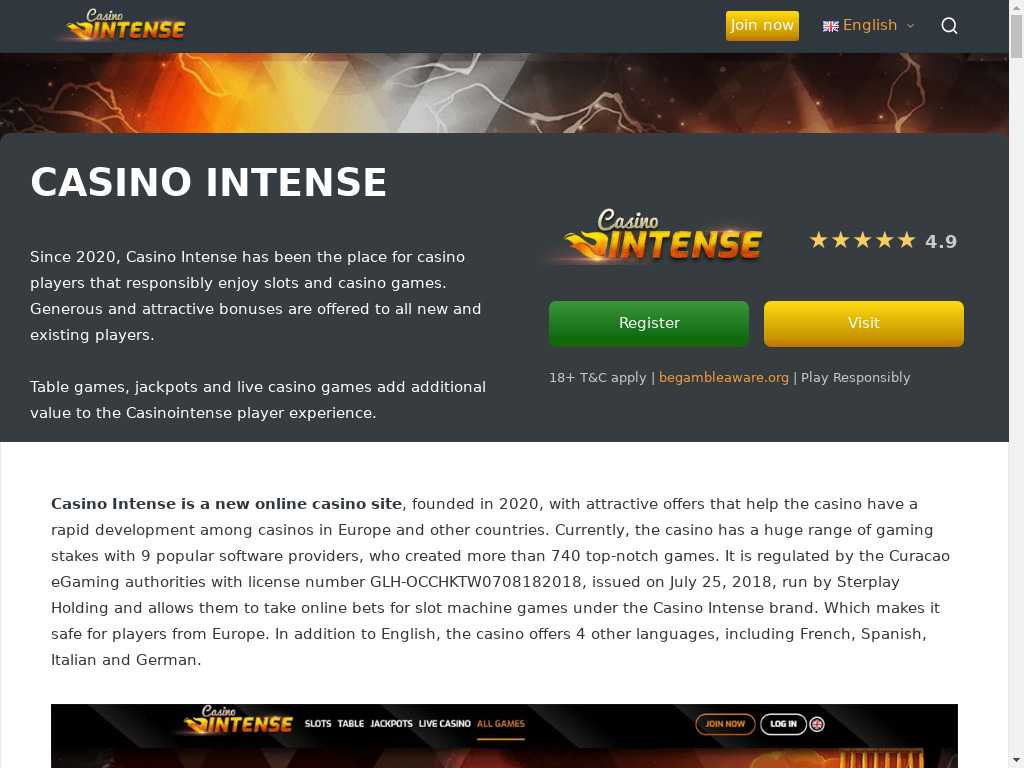Open the begambleaware.org link
Screen dimensions: 1024x768
724,377
